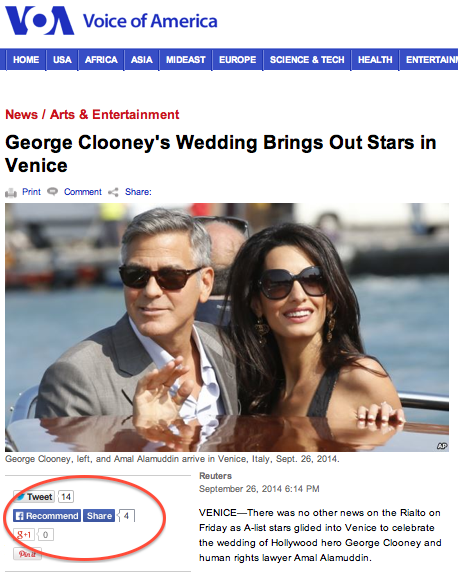Screen dimensions: 458x572
Task: Select the EUROPE menu item
Action: (237, 59)
